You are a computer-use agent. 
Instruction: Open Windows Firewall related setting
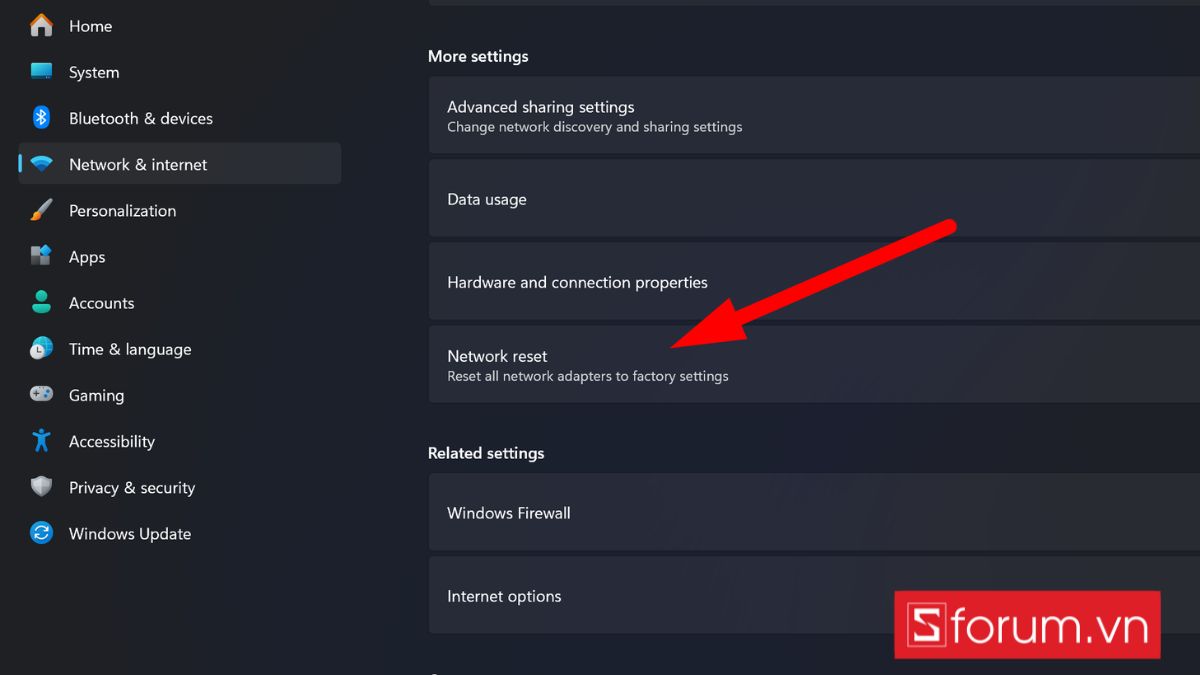click(814, 513)
